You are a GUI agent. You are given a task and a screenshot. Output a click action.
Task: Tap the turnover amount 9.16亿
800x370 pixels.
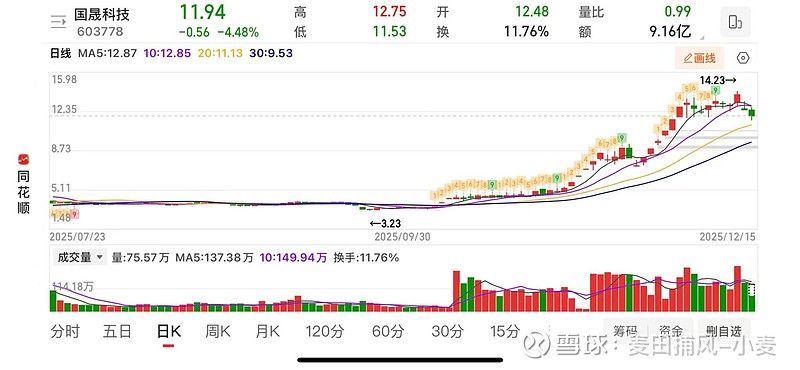(670, 32)
